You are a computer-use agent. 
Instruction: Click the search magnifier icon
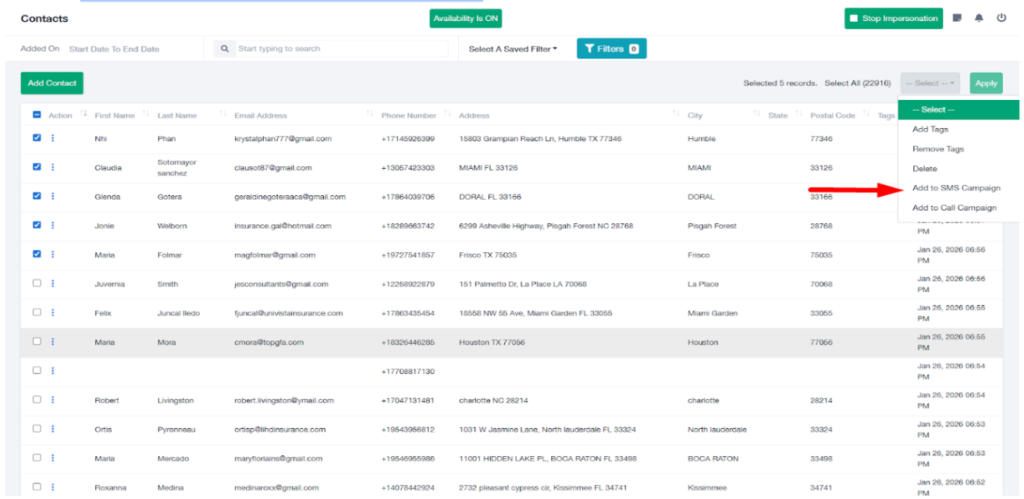pyautogui.click(x=224, y=48)
